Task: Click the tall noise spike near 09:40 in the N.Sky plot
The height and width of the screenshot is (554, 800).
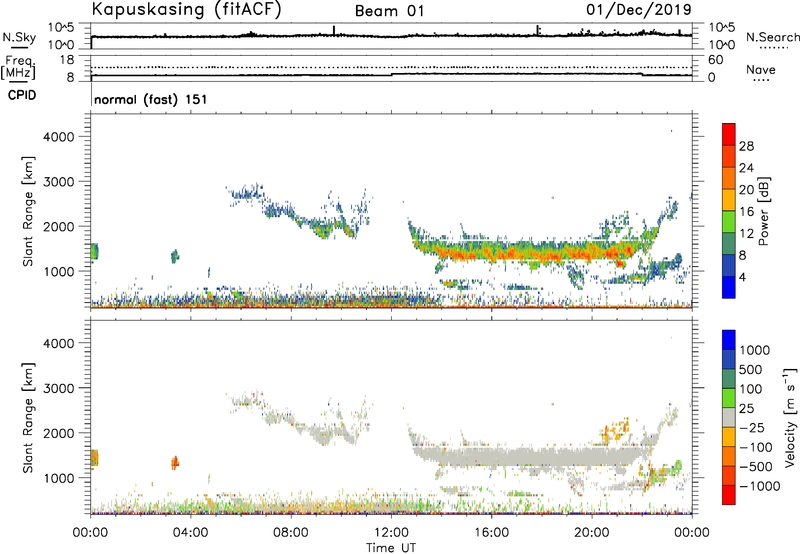Action: pos(334,30)
